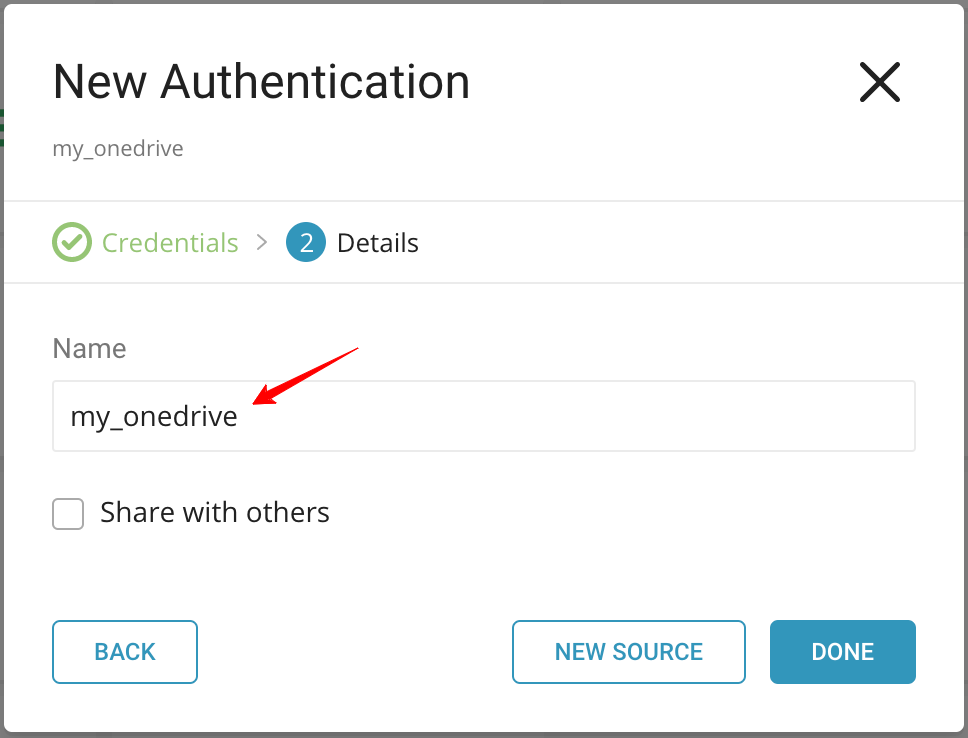Click the NEW SOURCE button
This screenshot has height=738, width=968.
(x=628, y=652)
